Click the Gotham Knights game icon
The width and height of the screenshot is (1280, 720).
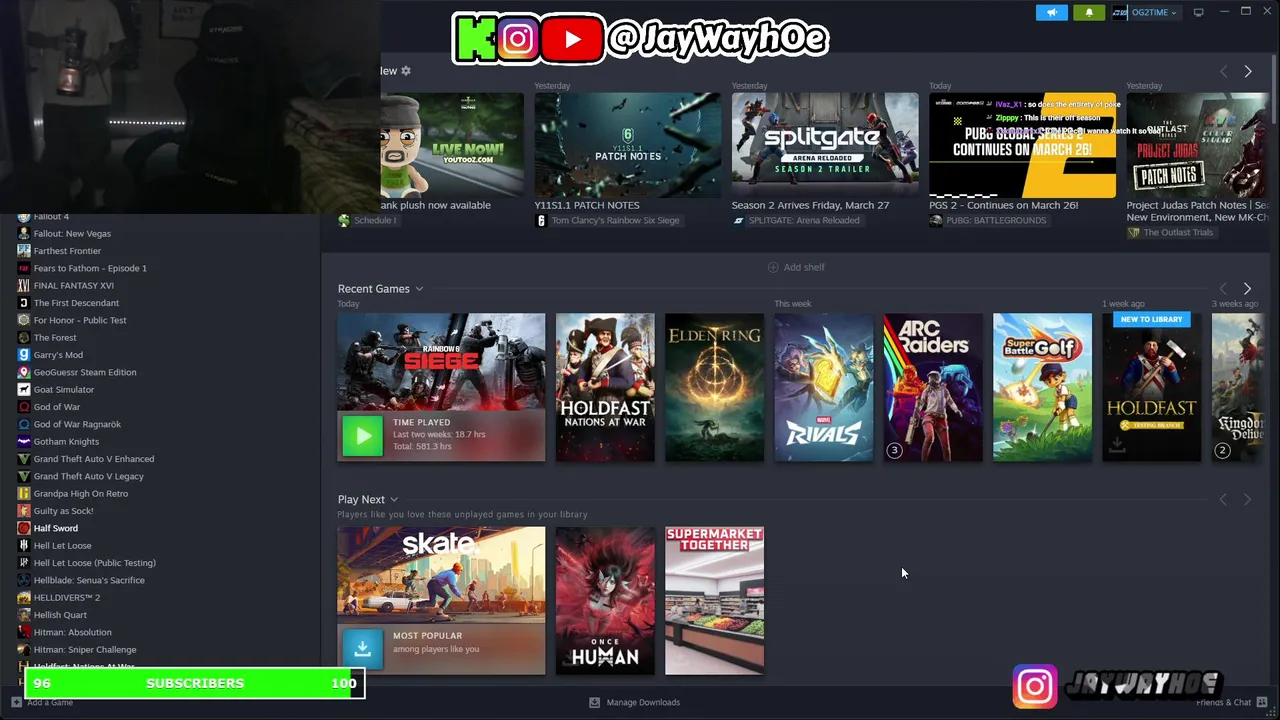(24, 441)
